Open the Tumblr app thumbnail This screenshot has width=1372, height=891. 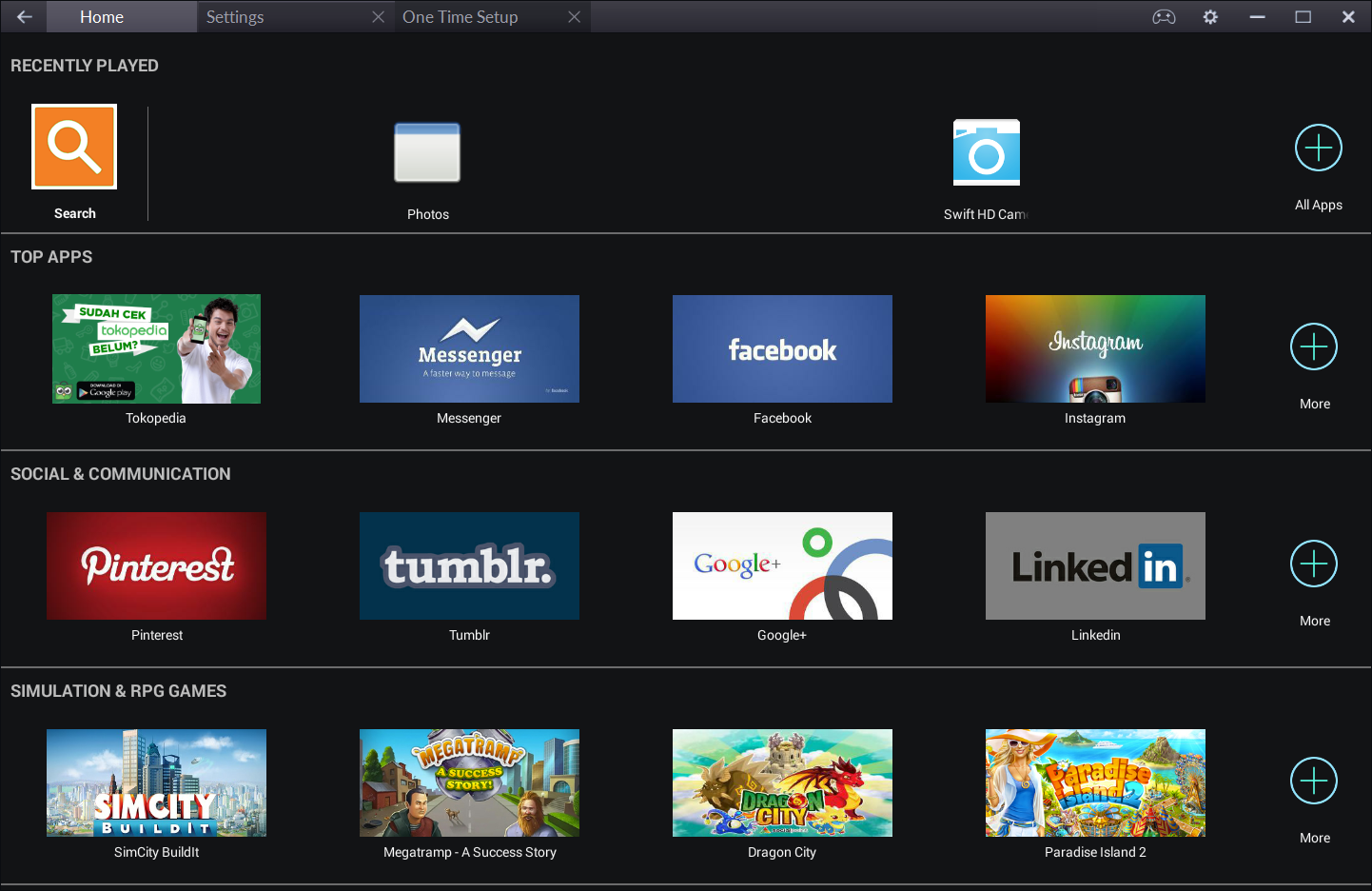tap(469, 565)
